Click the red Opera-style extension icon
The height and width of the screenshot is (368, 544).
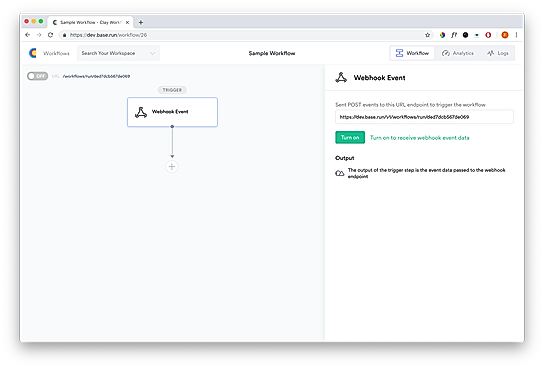[x=488, y=35]
